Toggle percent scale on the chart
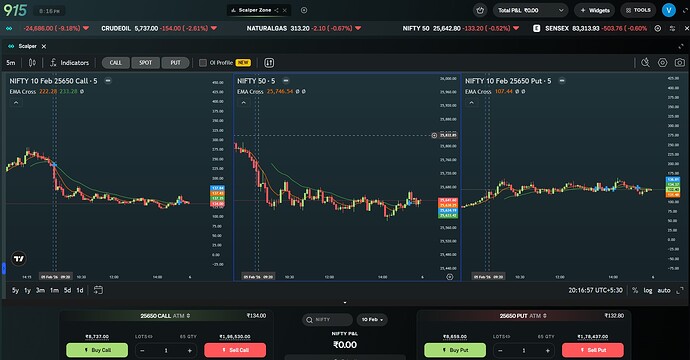Image resolution: width=690 pixels, height=360 pixels. click(x=635, y=290)
